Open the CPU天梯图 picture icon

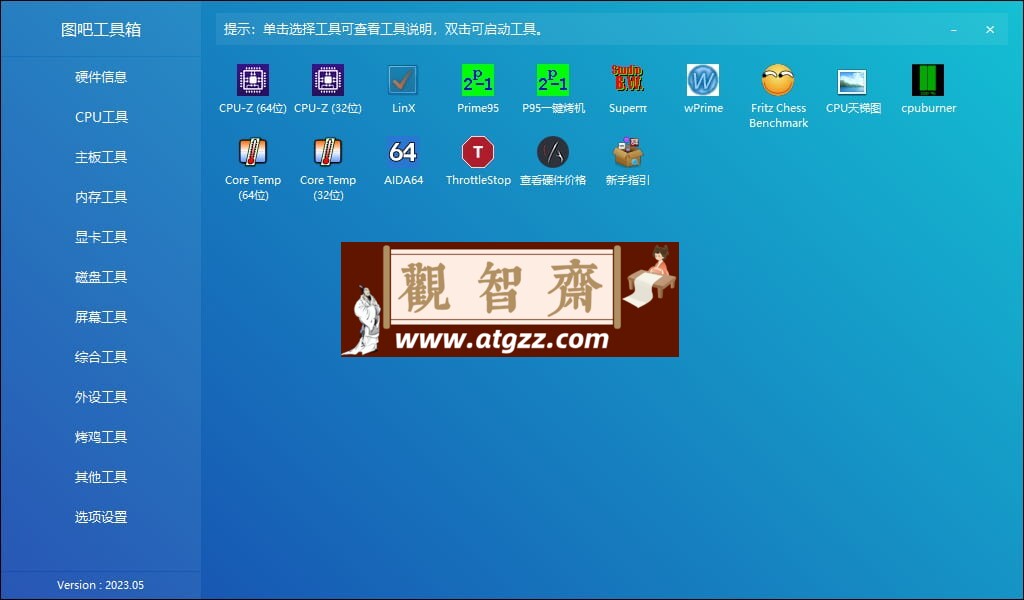click(853, 82)
